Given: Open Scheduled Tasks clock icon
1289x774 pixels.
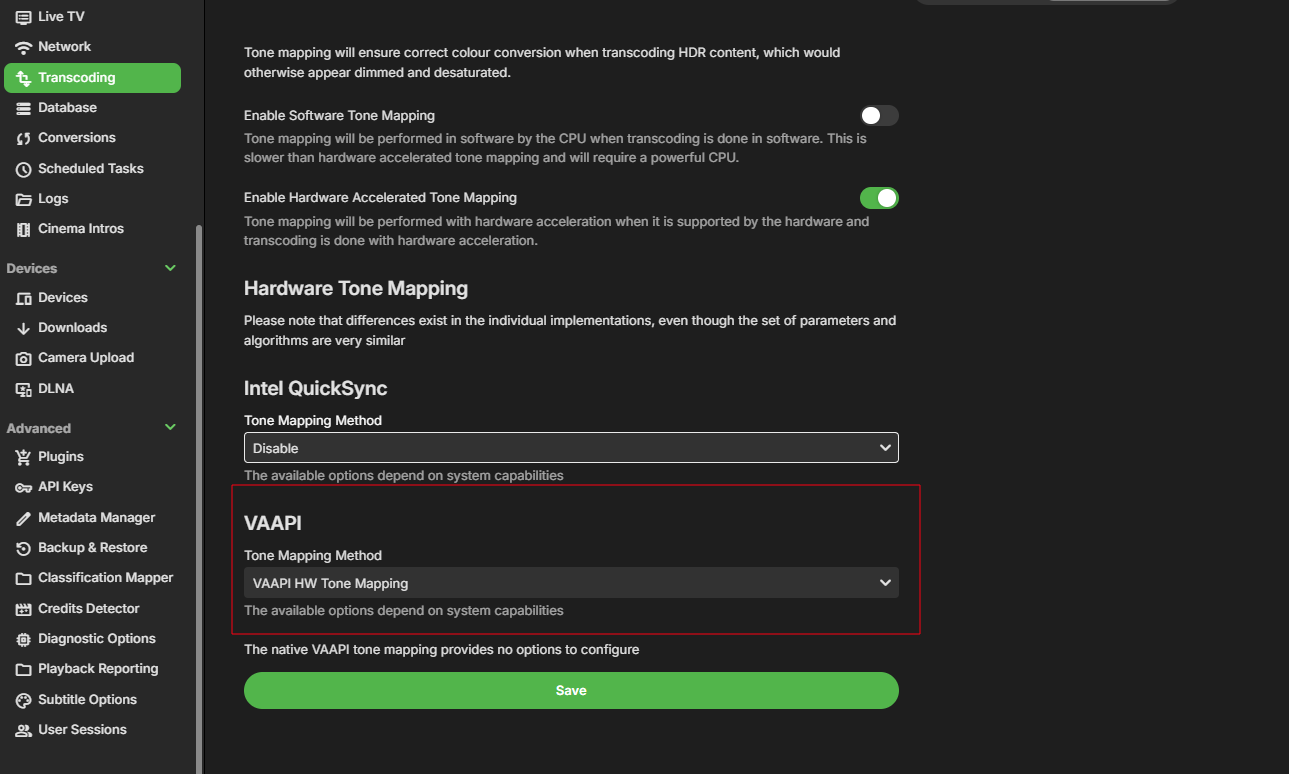Looking at the screenshot, I should [x=24, y=169].
